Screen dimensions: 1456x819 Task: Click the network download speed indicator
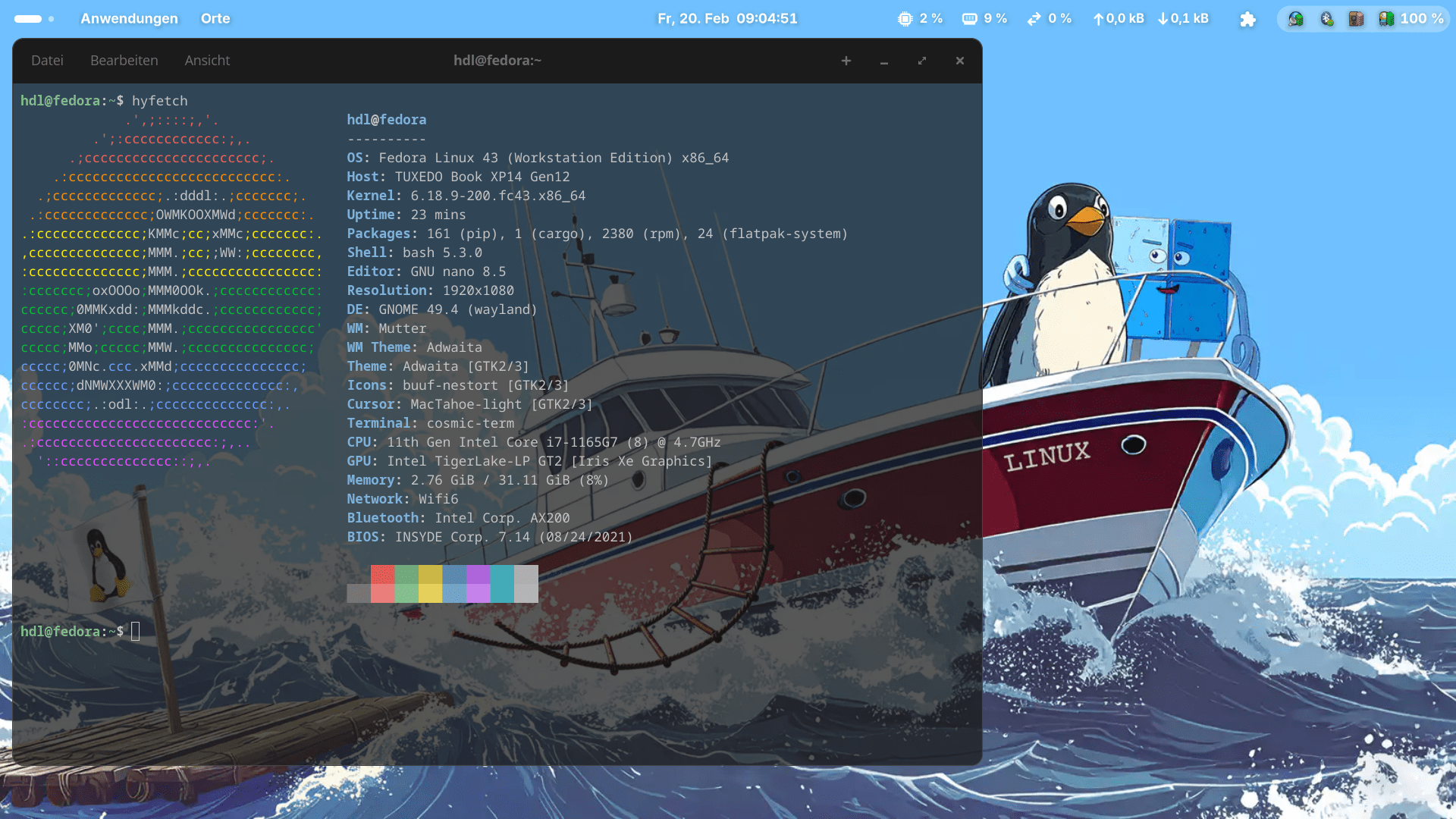click(1183, 19)
